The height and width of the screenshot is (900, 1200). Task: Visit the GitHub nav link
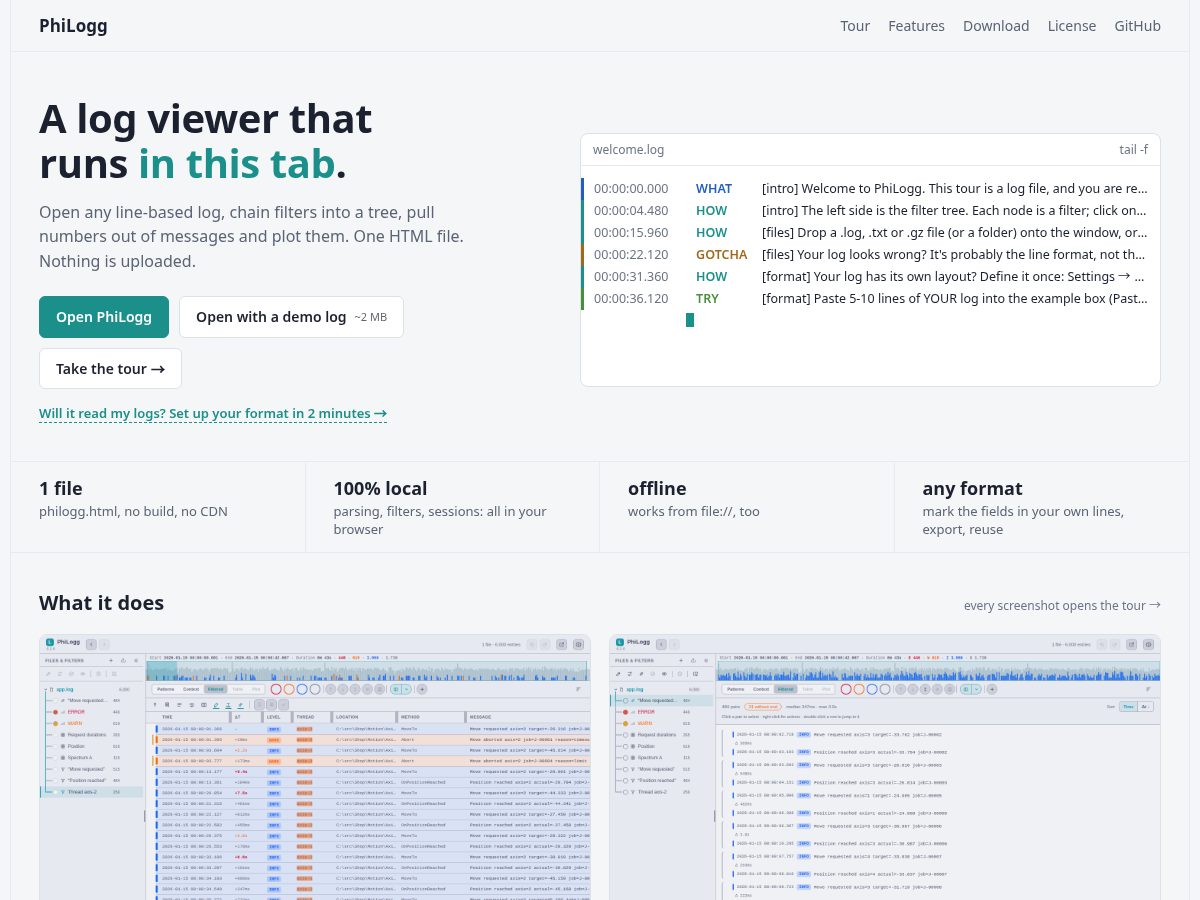pos(1138,26)
